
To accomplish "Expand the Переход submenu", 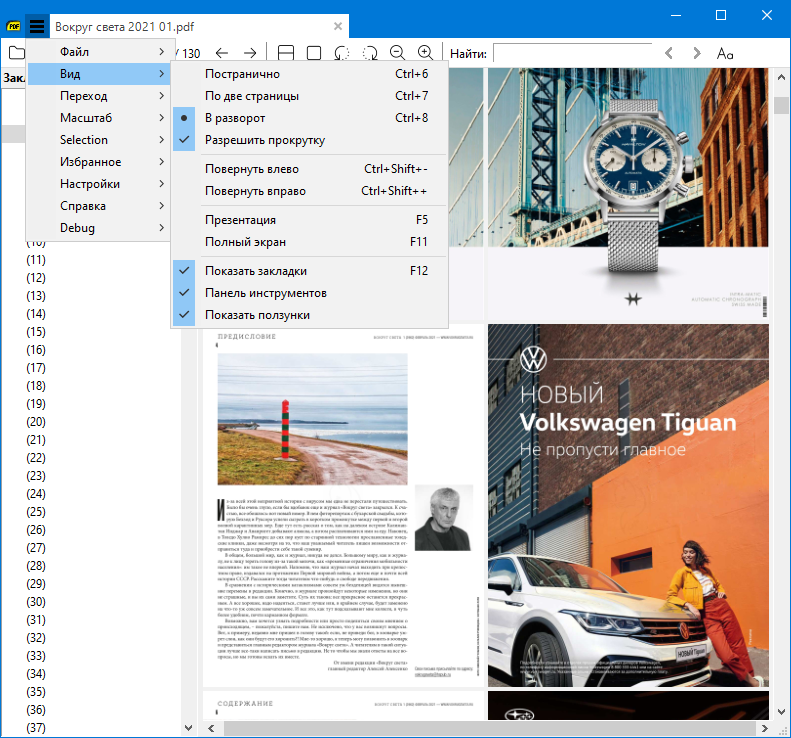I will coord(98,96).
